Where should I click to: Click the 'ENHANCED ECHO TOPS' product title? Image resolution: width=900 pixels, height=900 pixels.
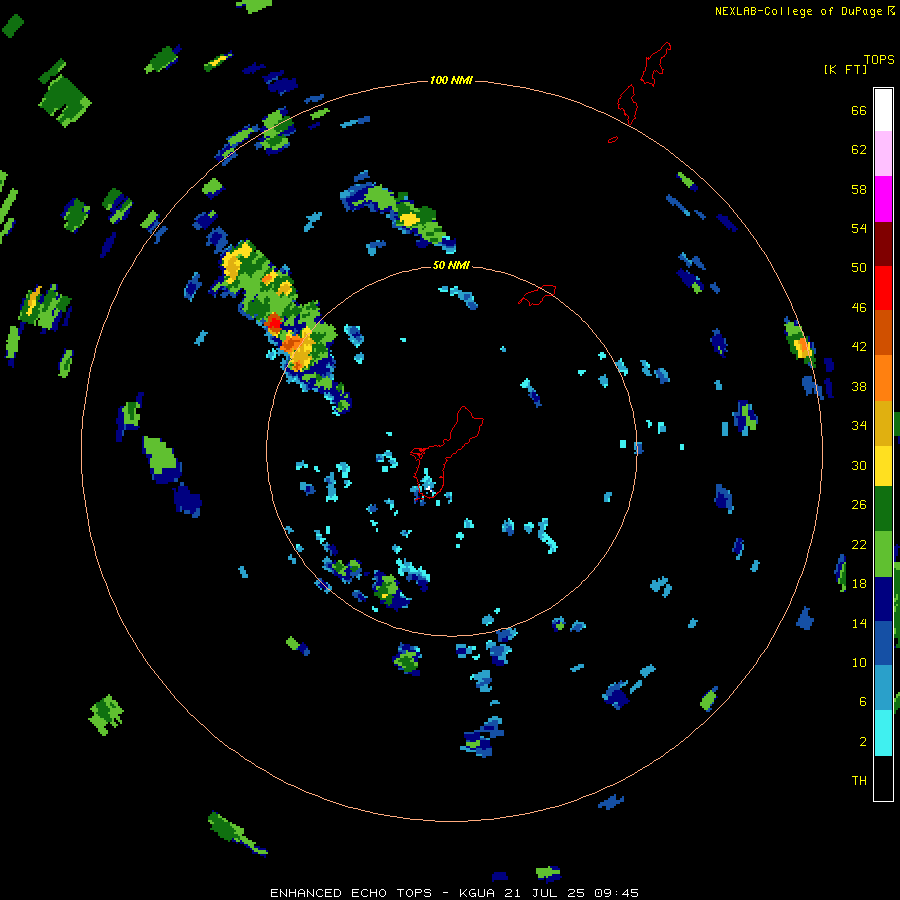pos(351,893)
